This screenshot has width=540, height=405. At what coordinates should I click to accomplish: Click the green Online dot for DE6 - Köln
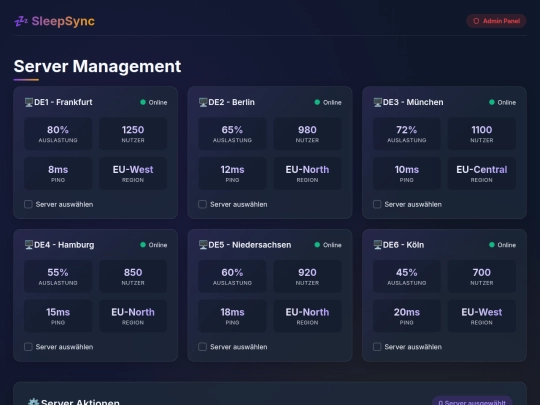(492, 245)
